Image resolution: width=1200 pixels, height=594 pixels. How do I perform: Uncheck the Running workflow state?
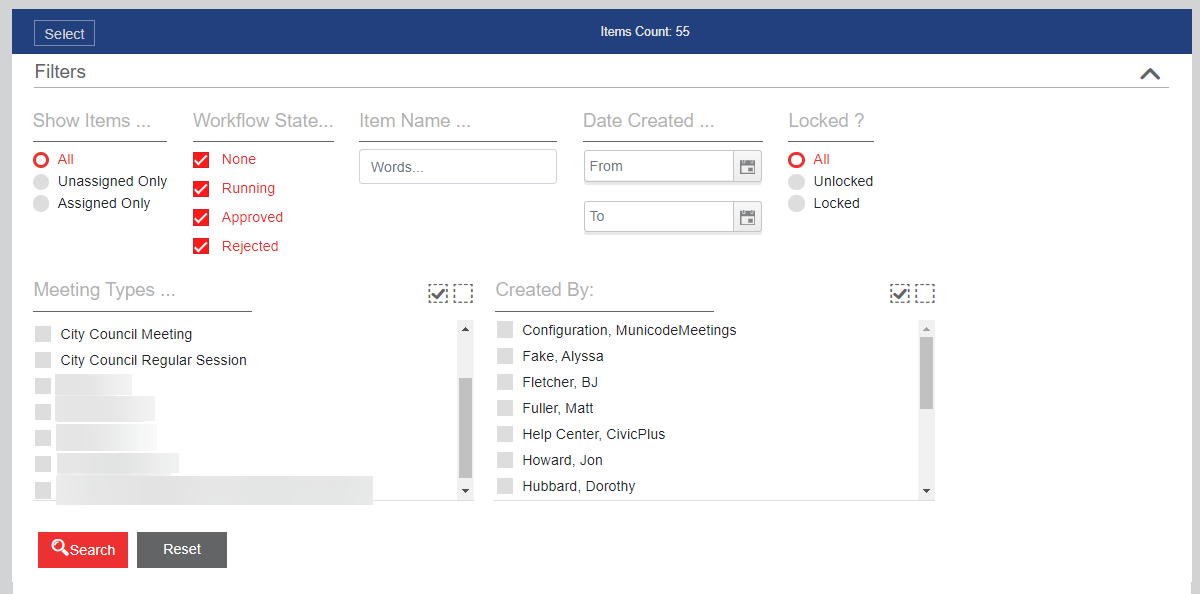[201, 189]
